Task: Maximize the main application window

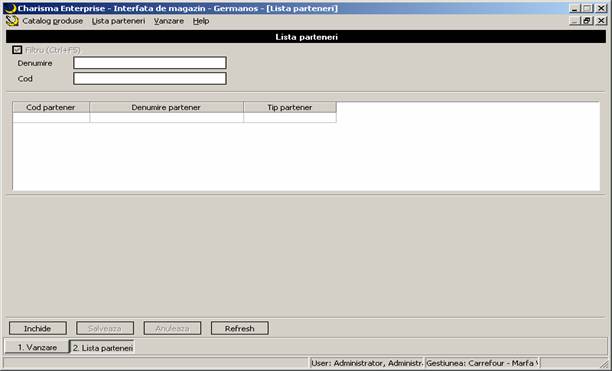Action: [587, 8]
